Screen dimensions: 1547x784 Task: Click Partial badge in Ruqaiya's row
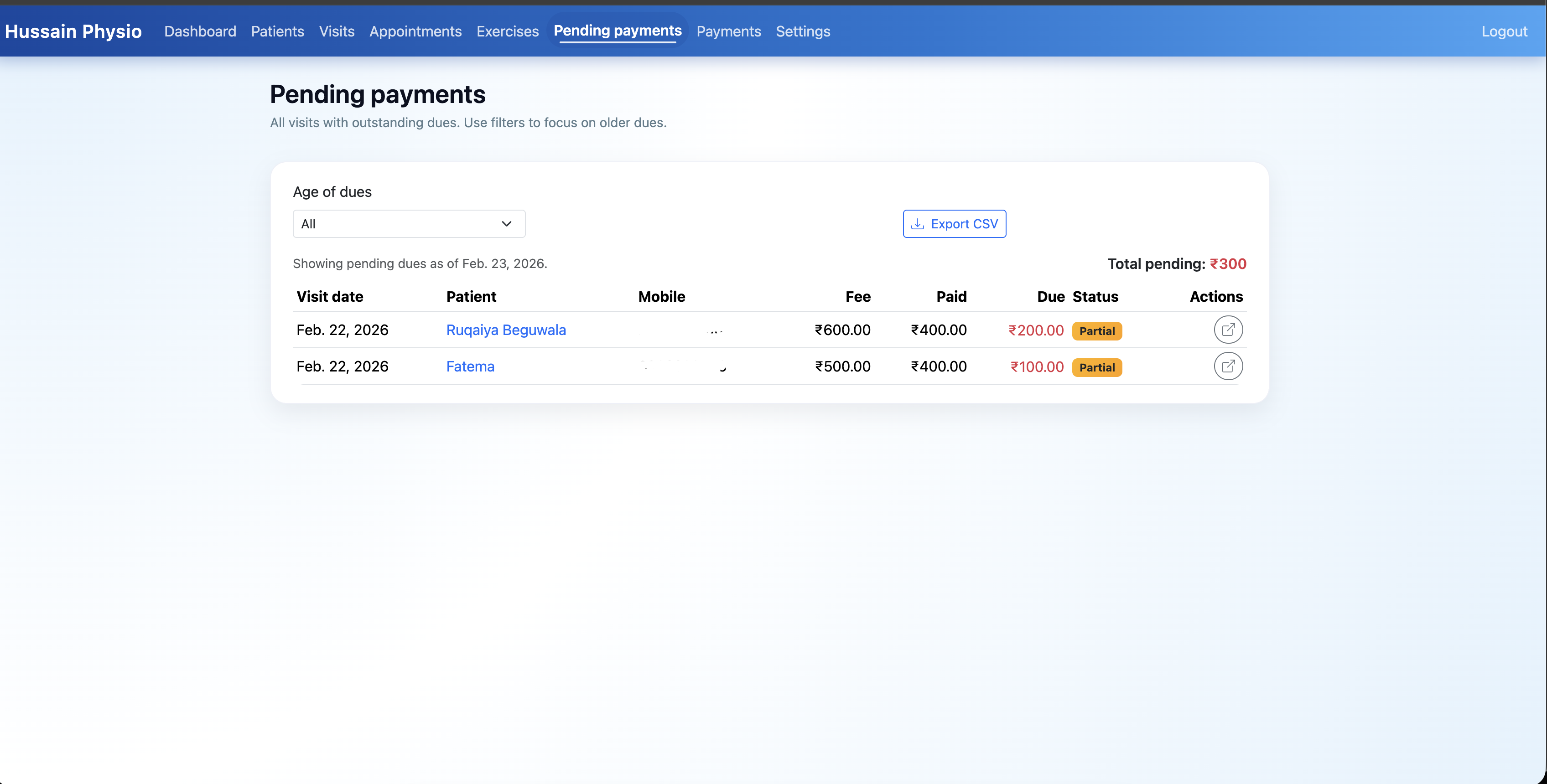1096,331
